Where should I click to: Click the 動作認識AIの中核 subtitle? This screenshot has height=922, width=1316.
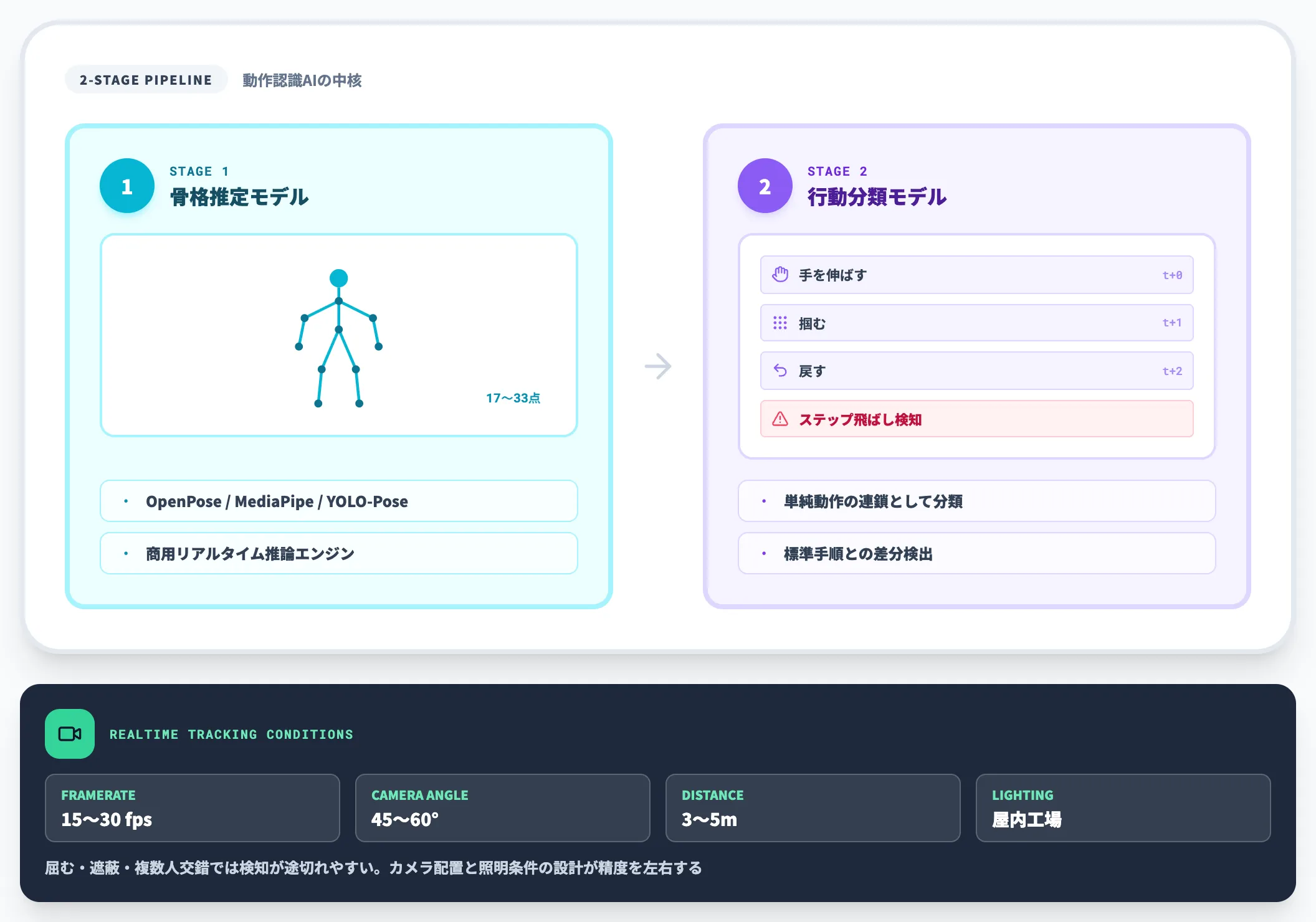pyautogui.click(x=302, y=80)
